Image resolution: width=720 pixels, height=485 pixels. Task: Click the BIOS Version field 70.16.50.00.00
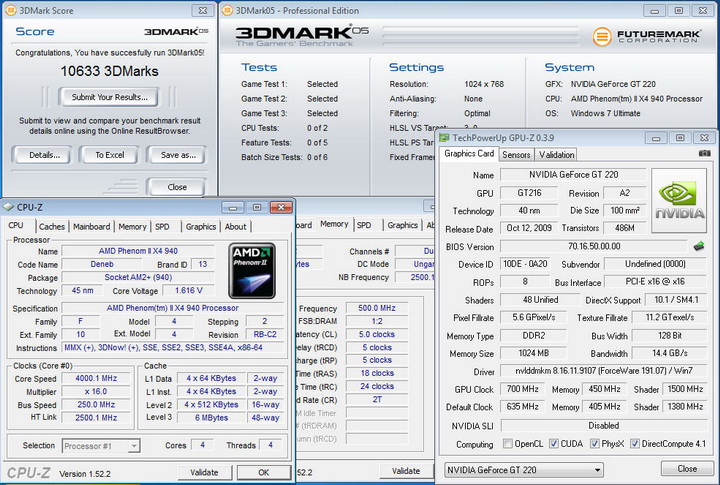tap(594, 246)
